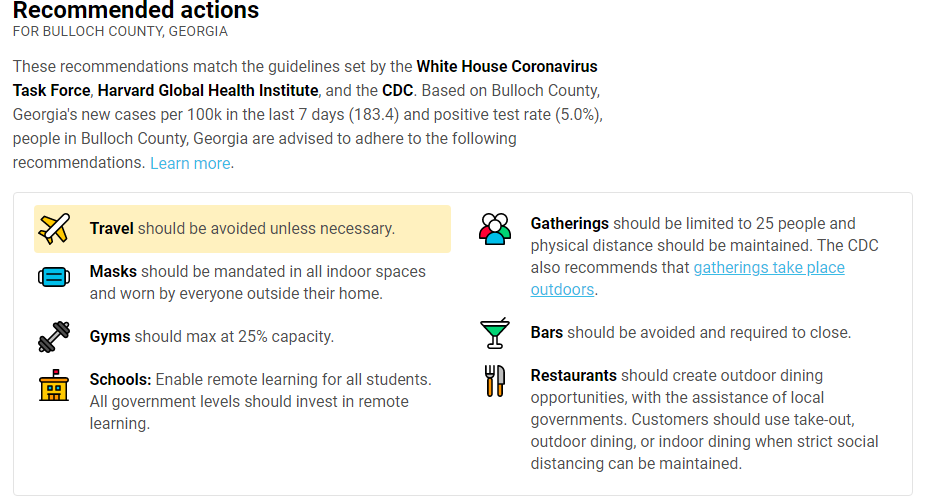The image size is (925, 503).
Task: Click the Recommended actions heading
Action: pyautogui.click(x=136, y=10)
